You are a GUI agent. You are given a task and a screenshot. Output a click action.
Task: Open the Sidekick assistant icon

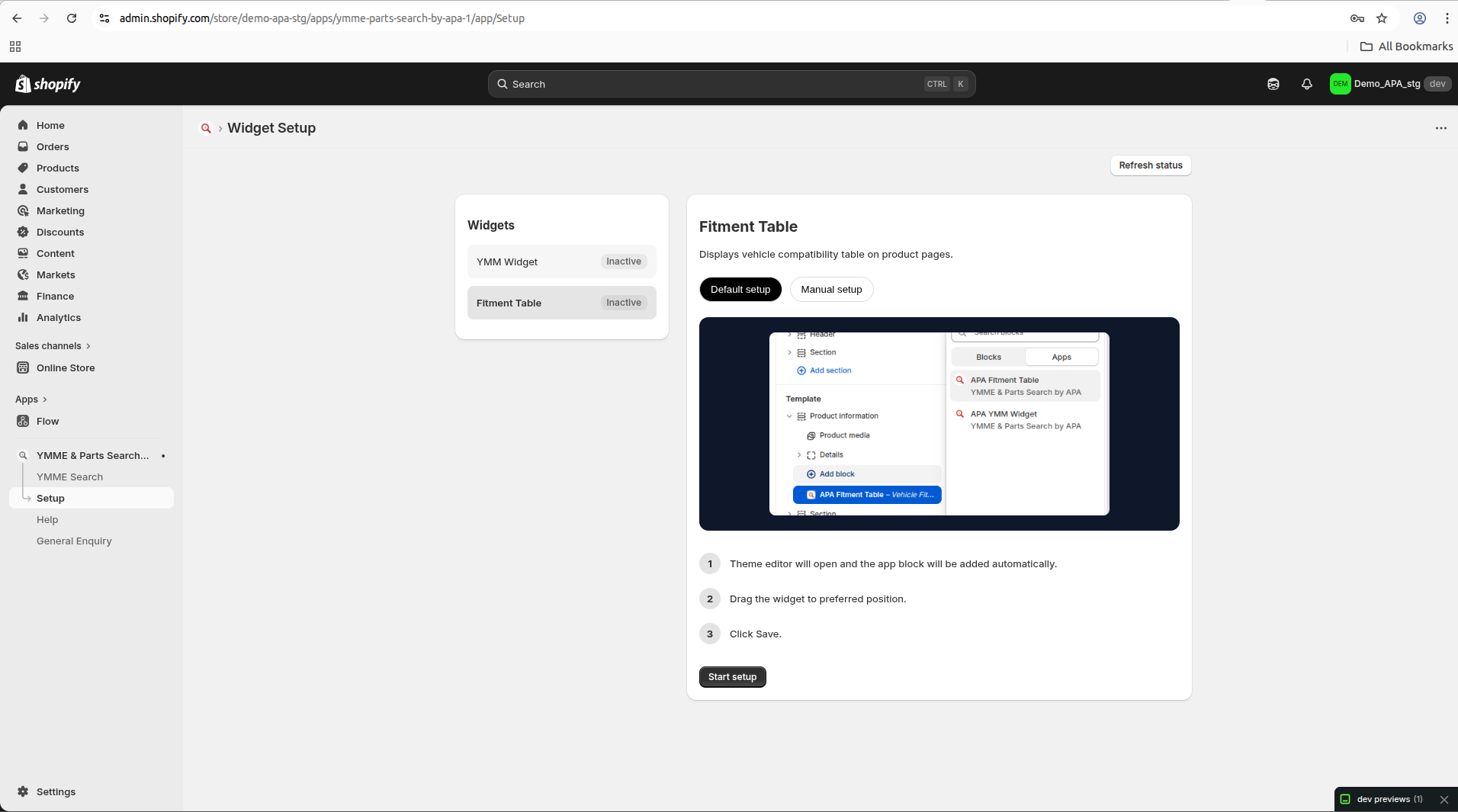pyautogui.click(x=1273, y=84)
